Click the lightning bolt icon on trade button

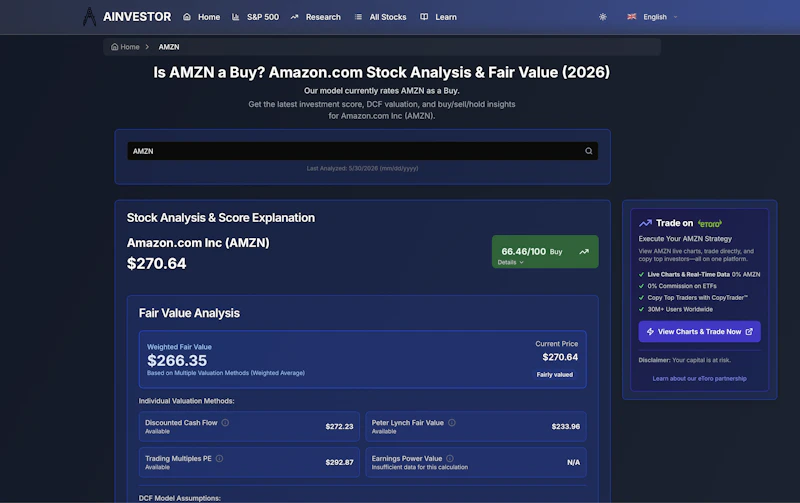(651, 332)
